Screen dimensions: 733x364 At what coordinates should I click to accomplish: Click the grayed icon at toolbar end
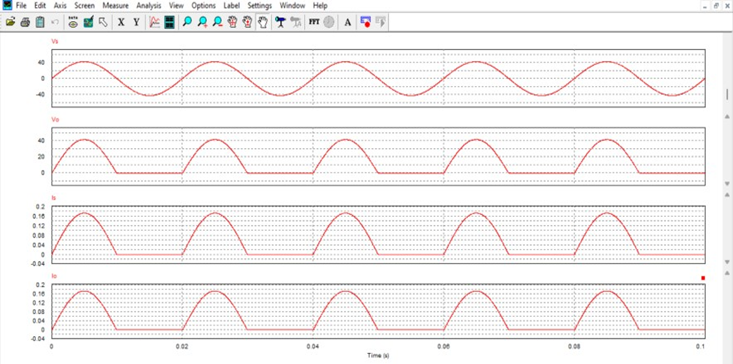click(x=381, y=21)
